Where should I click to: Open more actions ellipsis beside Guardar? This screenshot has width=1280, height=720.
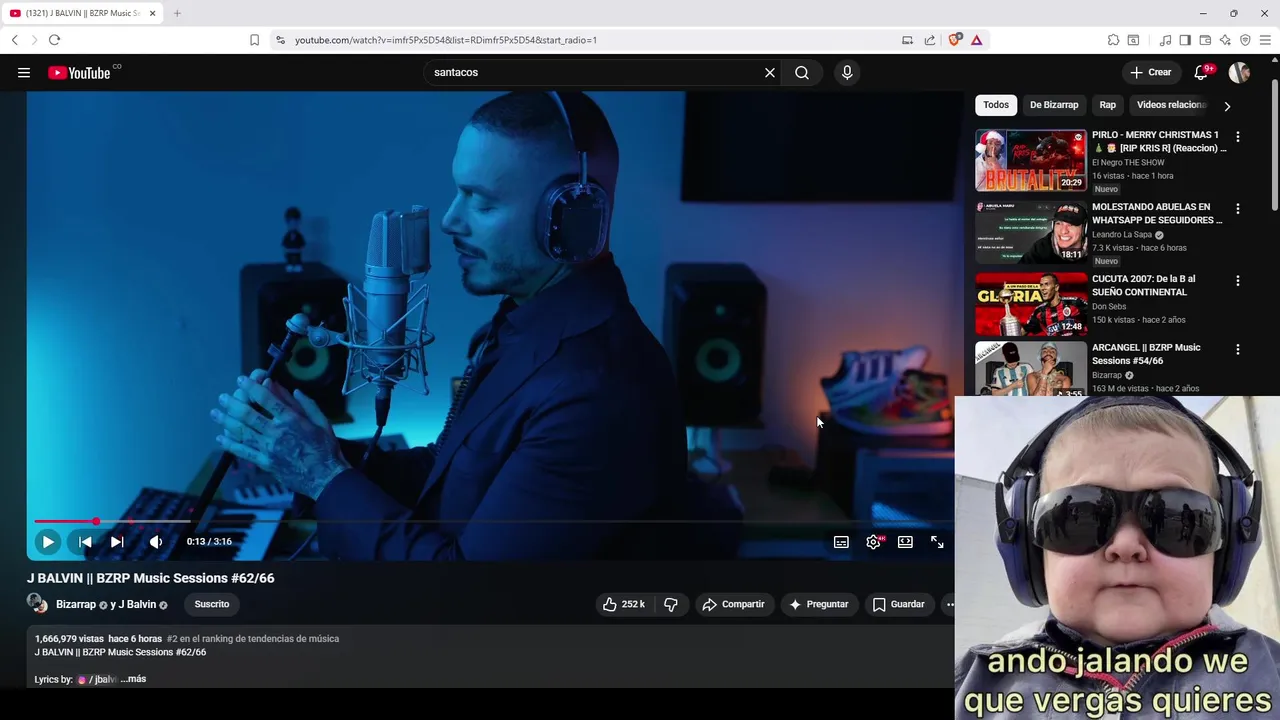pyautogui.click(x=950, y=604)
